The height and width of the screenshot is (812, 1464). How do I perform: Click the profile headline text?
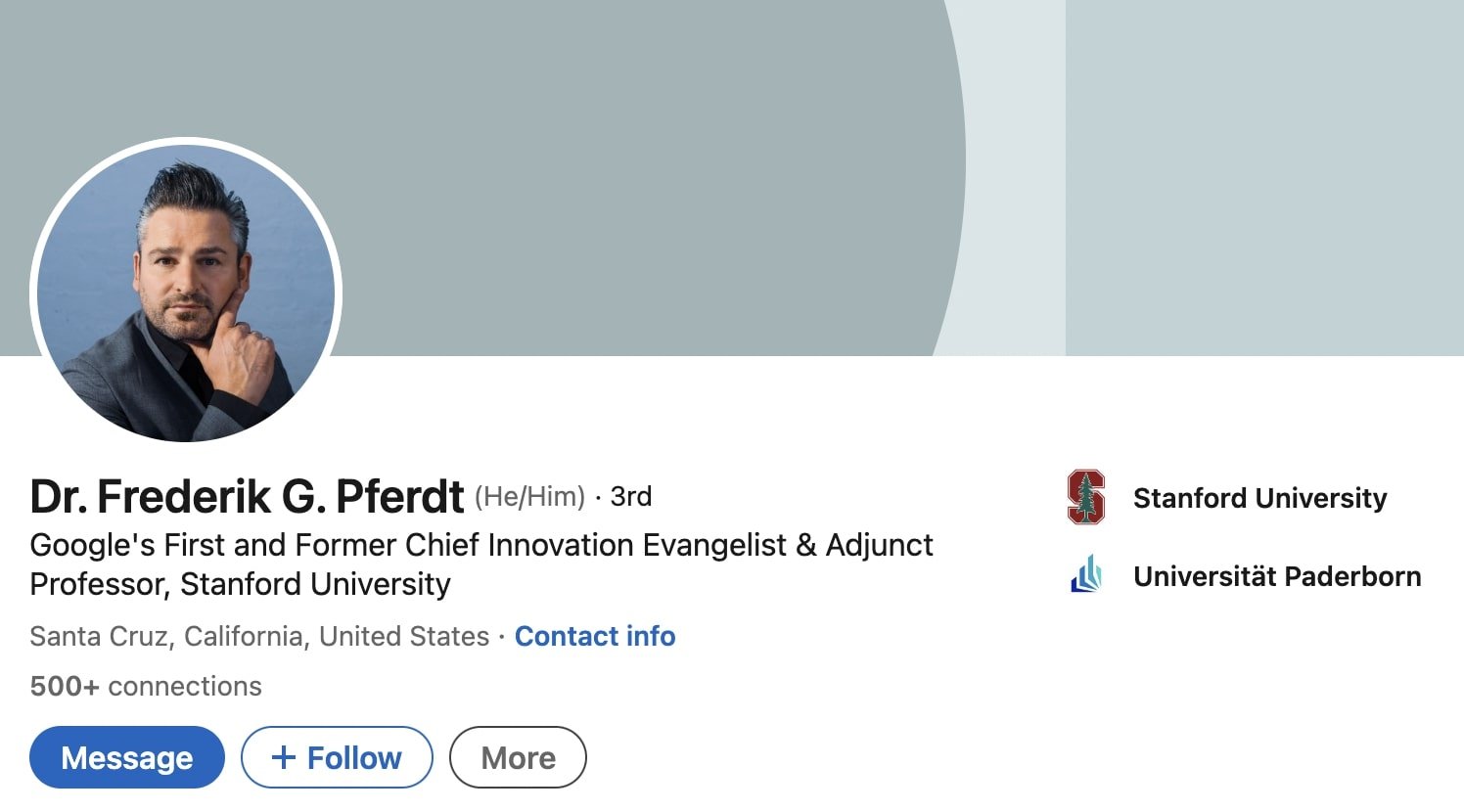pos(481,564)
